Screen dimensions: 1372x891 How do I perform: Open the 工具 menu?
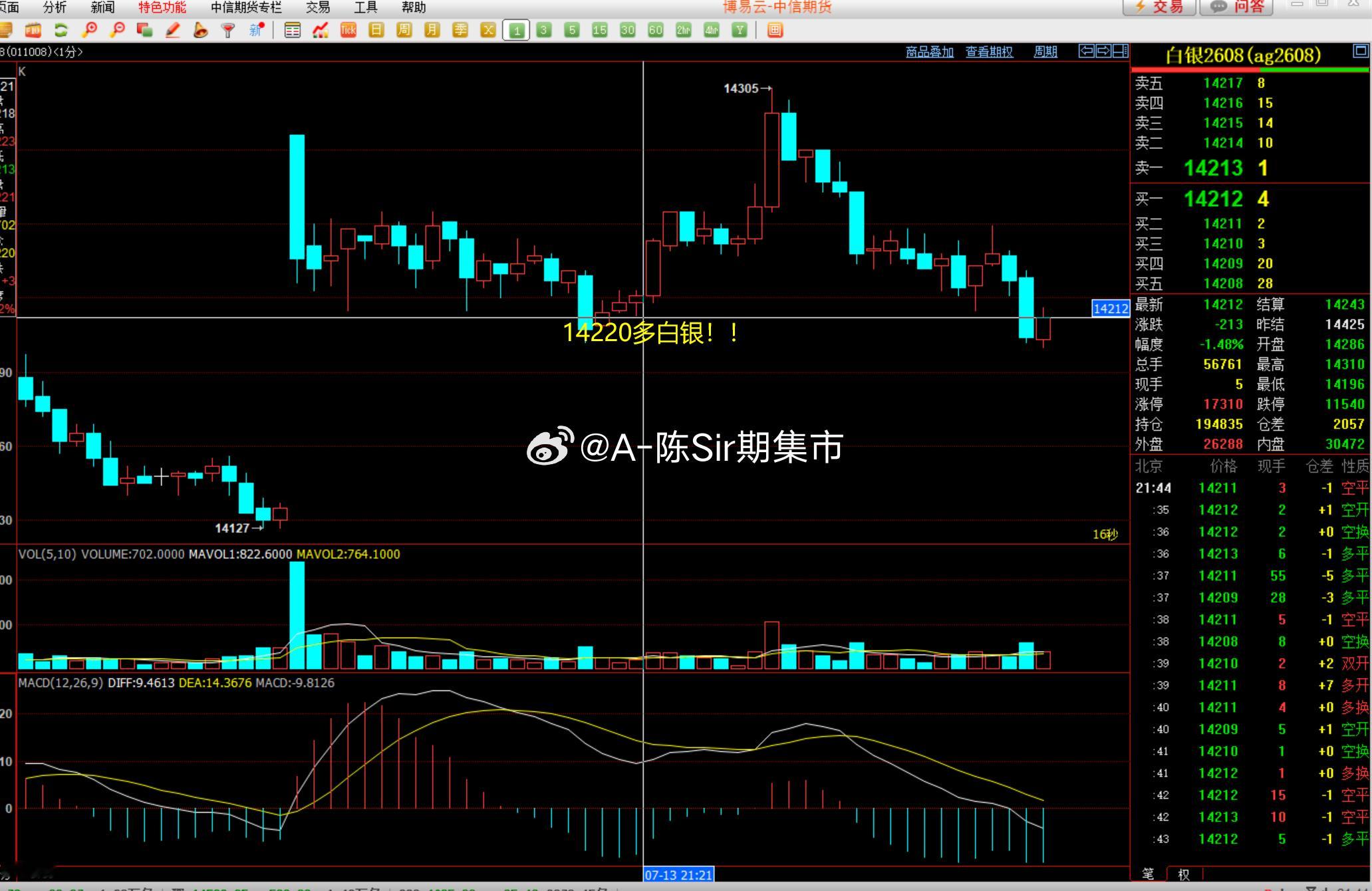click(366, 7)
